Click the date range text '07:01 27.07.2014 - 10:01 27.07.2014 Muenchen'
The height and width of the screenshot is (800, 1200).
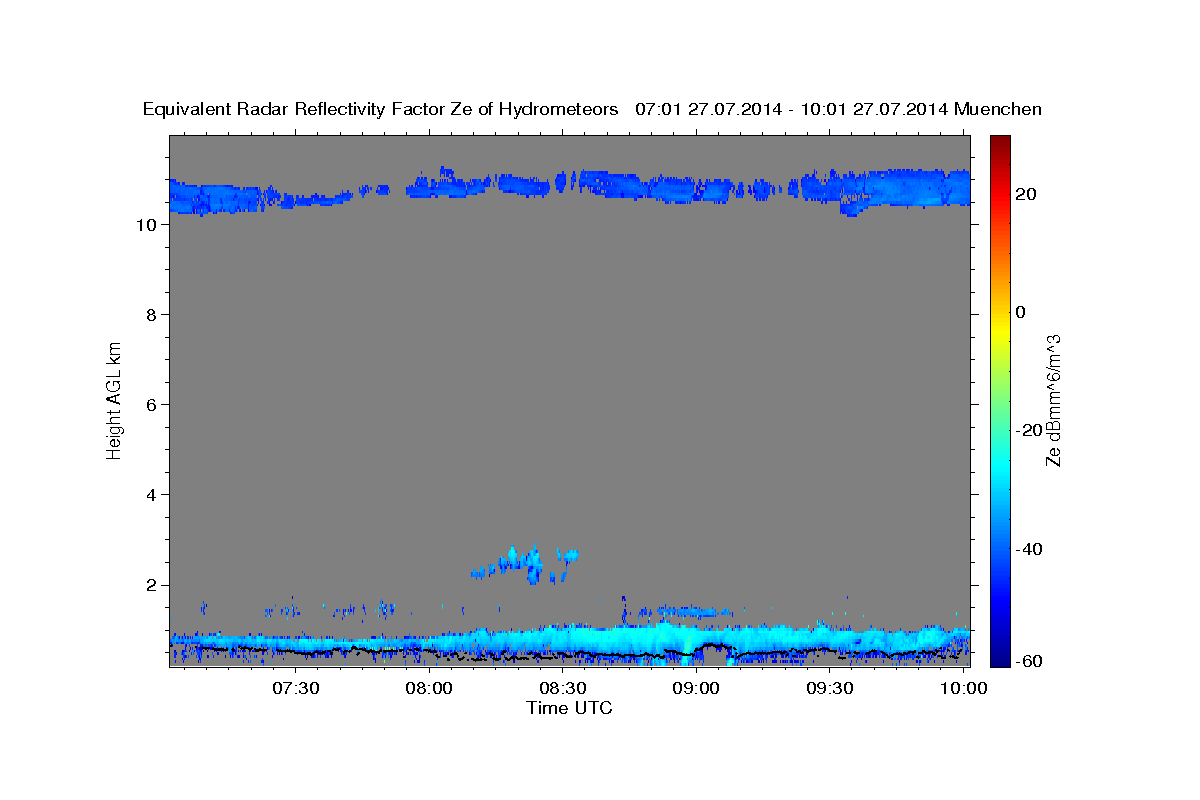tap(839, 109)
